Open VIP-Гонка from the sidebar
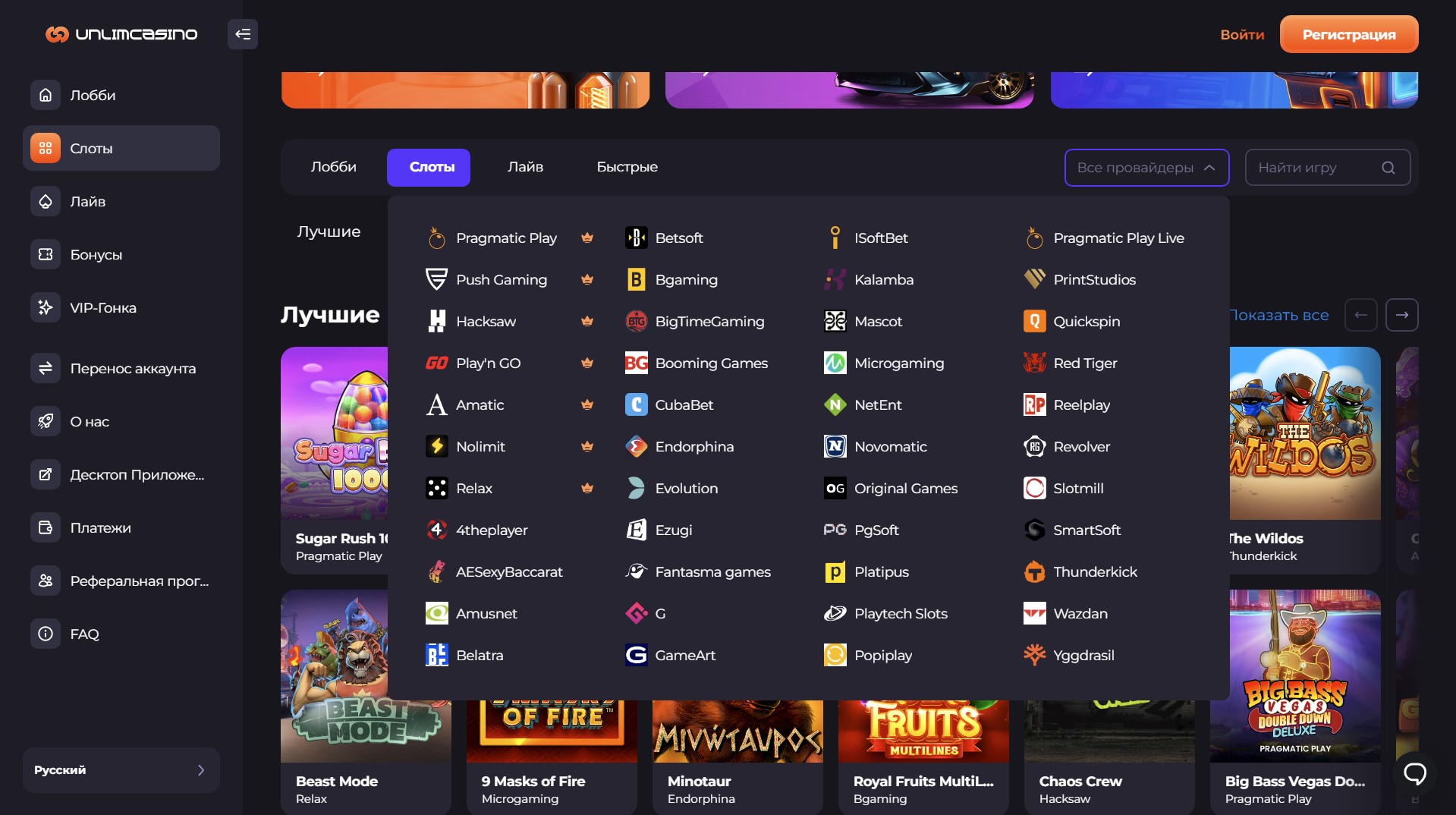This screenshot has height=815, width=1456. 103,307
